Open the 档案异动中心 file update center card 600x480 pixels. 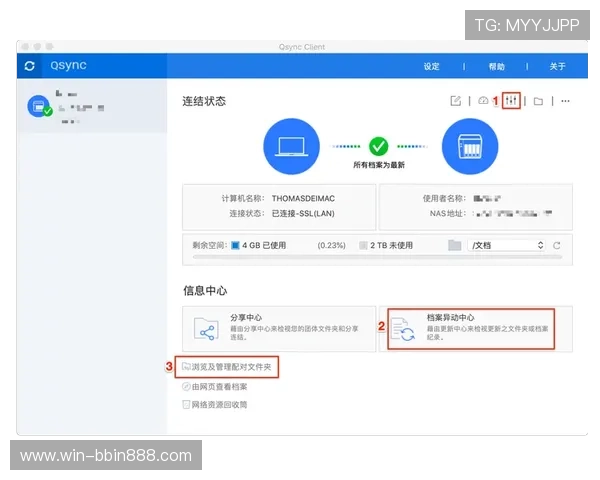click(x=476, y=329)
